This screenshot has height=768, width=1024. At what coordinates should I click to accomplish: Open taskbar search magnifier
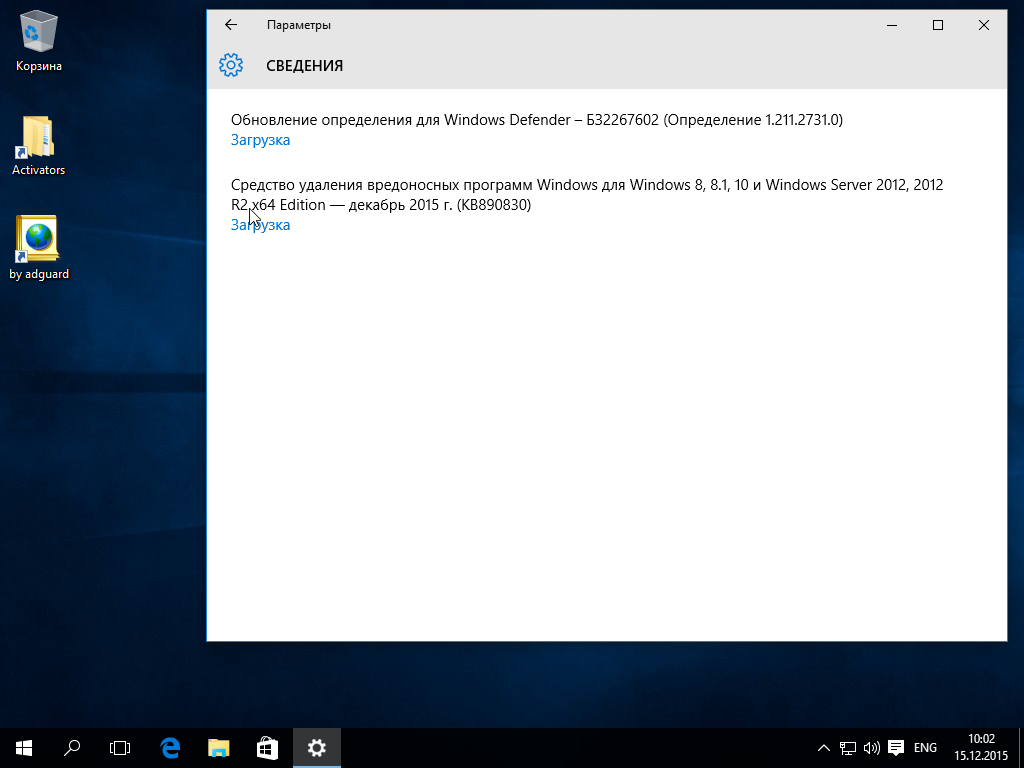(x=72, y=748)
